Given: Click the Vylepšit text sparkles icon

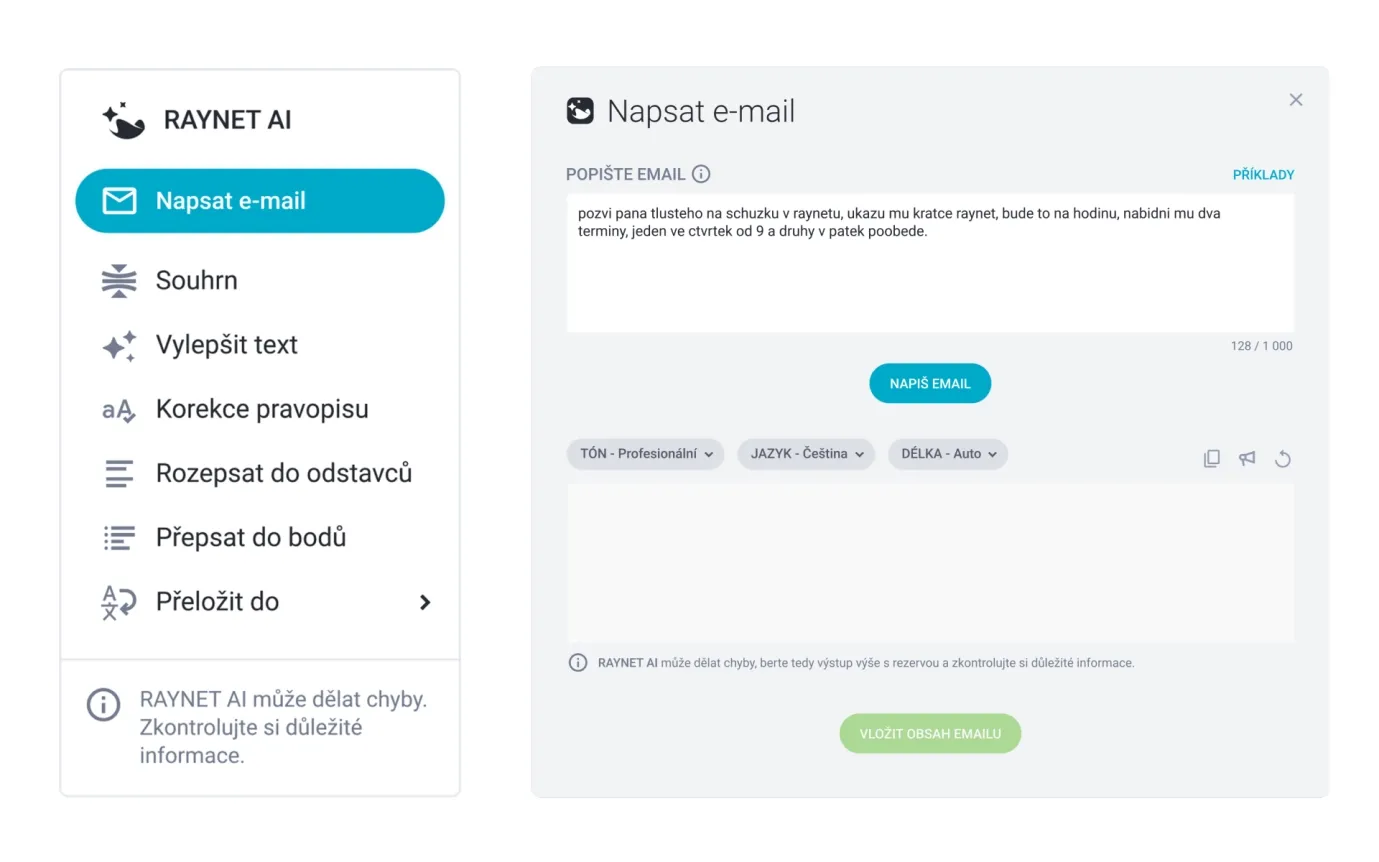Looking at the screenshot, I should coord(119,345).
